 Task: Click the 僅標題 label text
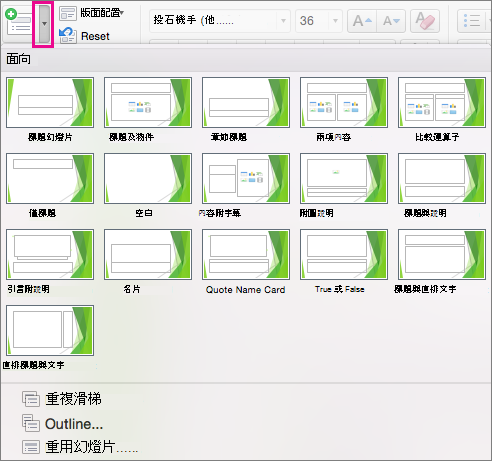click(x=42, y=213)
